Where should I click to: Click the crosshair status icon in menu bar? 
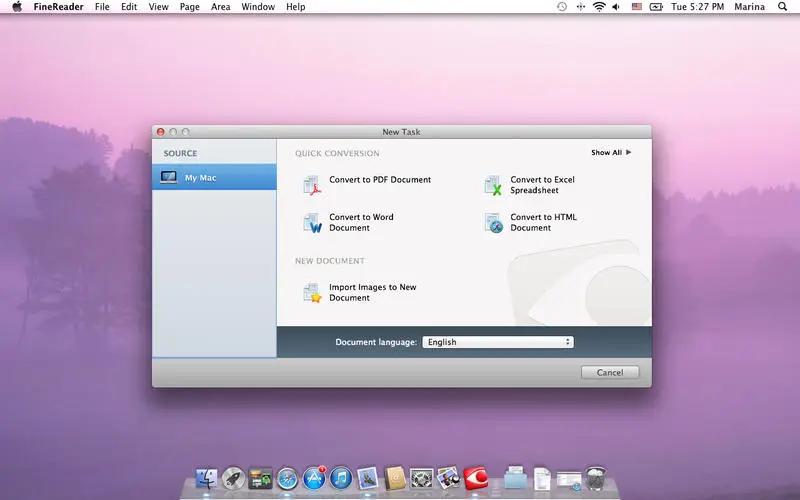tap(581, 7)
